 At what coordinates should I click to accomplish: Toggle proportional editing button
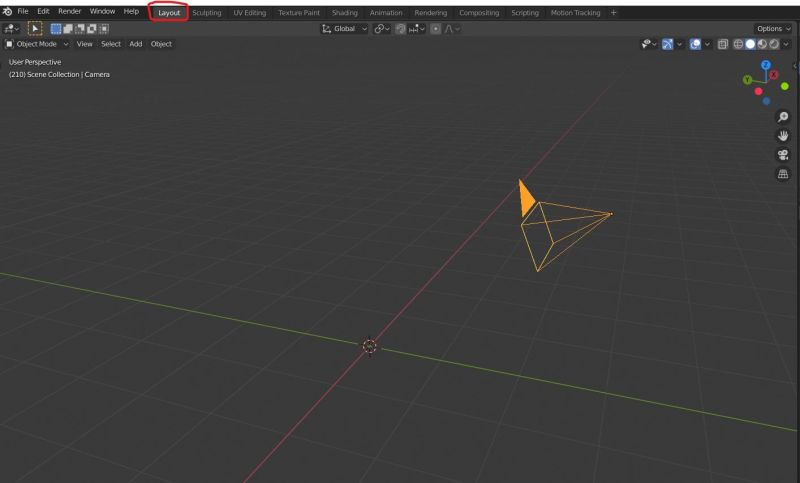435,29
